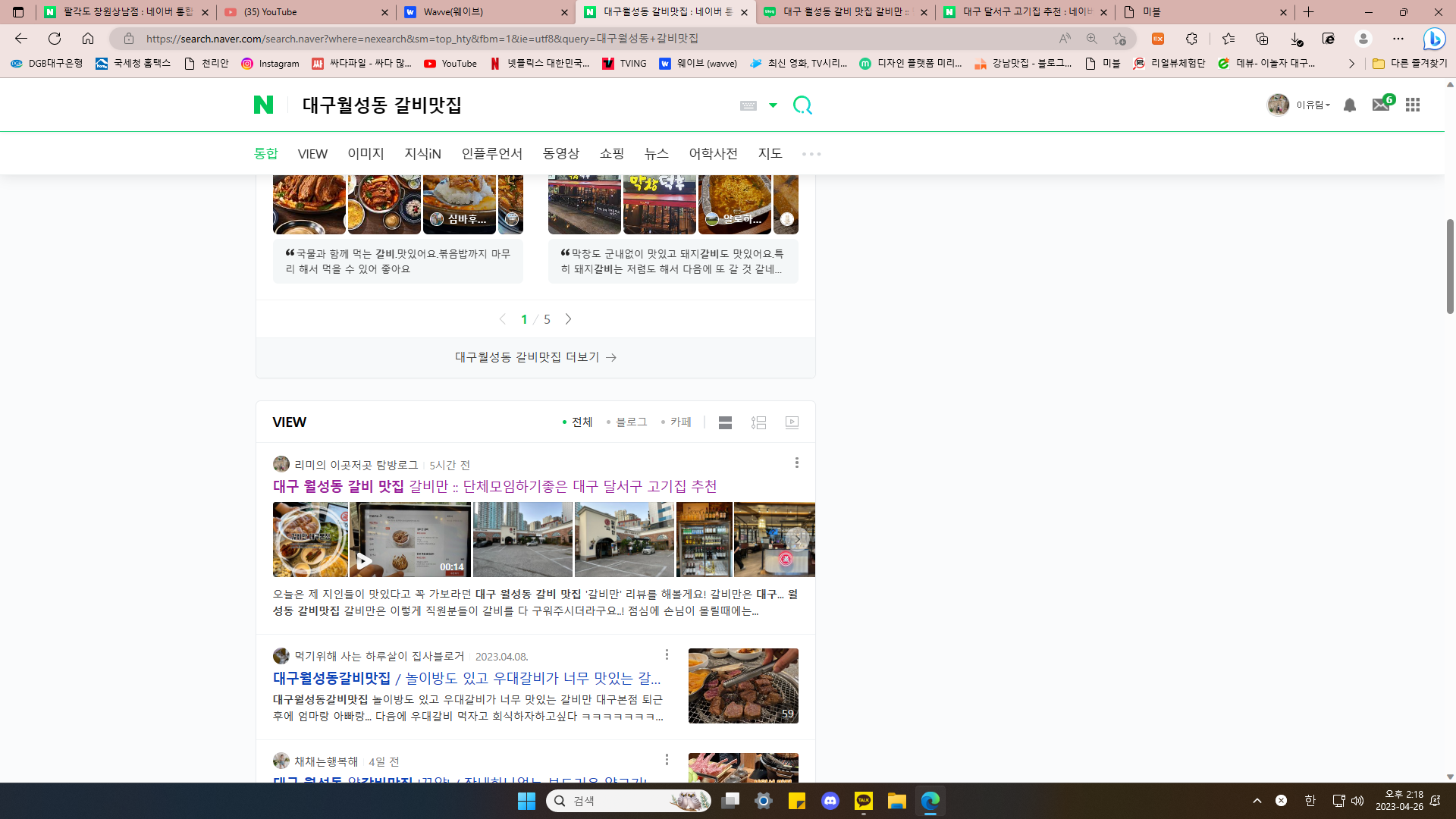Expand the search autocomplete dropdown arrow
Viewport: 1456px width, 819px height.
click(x=773, y=105)
